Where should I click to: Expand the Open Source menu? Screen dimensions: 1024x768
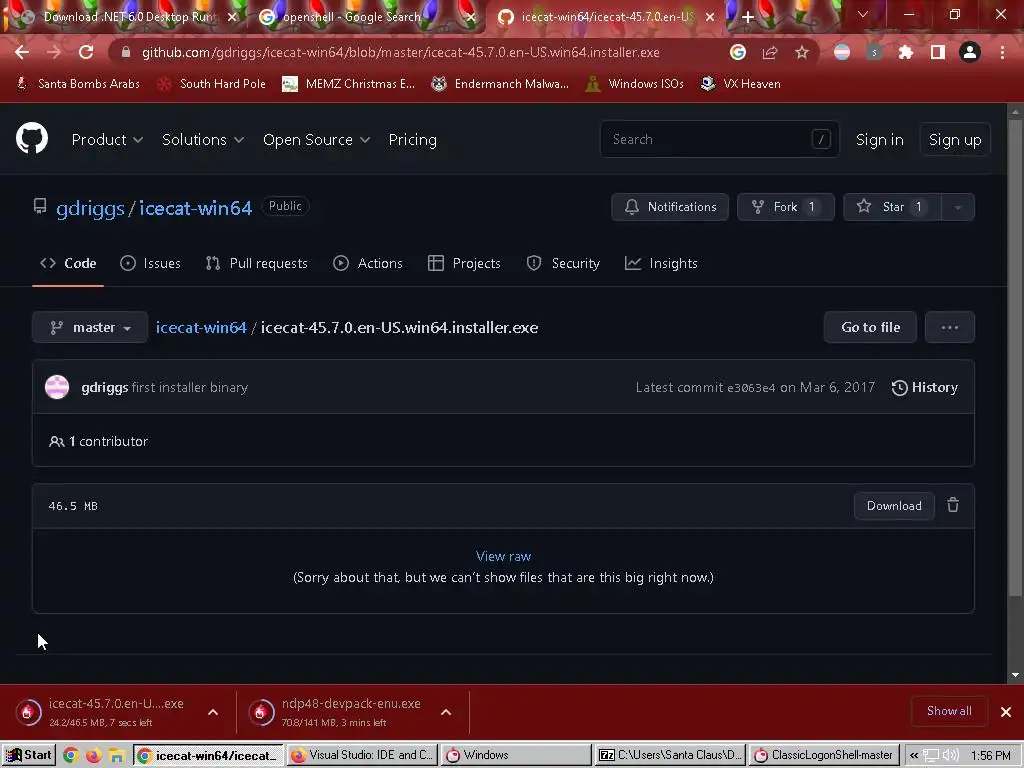[x=316, y=140]
